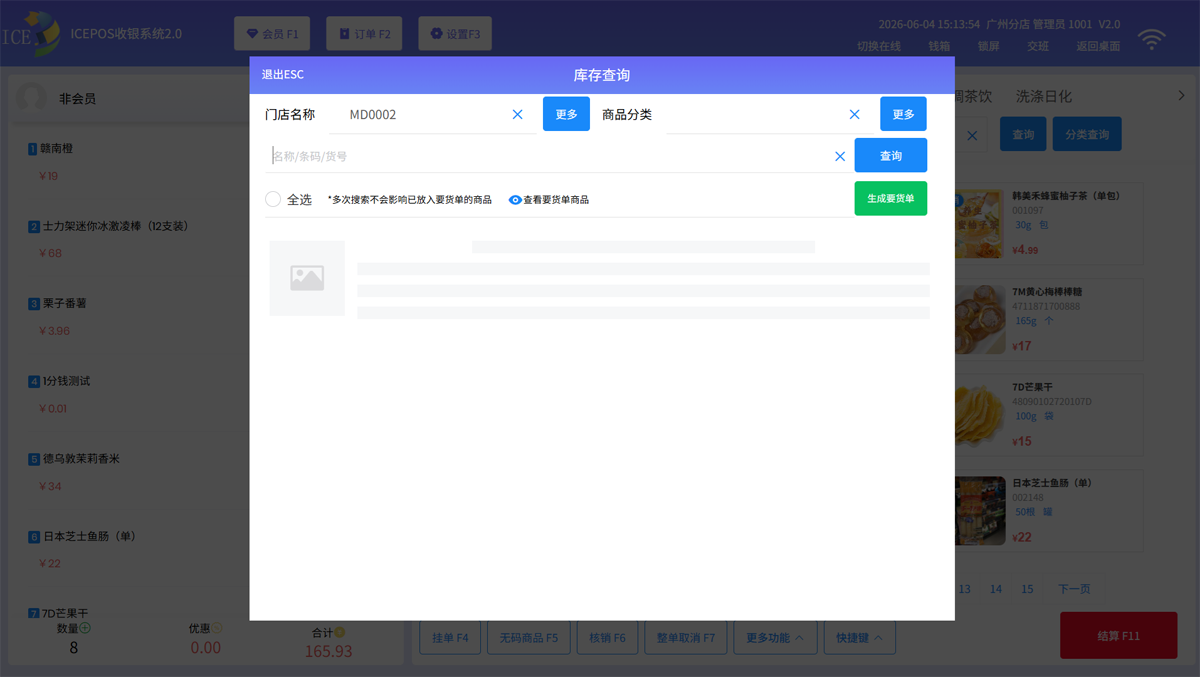Click background 查询 button beside 分类查询
Screen dimensions: 1200x677
tap(1023, 134)
